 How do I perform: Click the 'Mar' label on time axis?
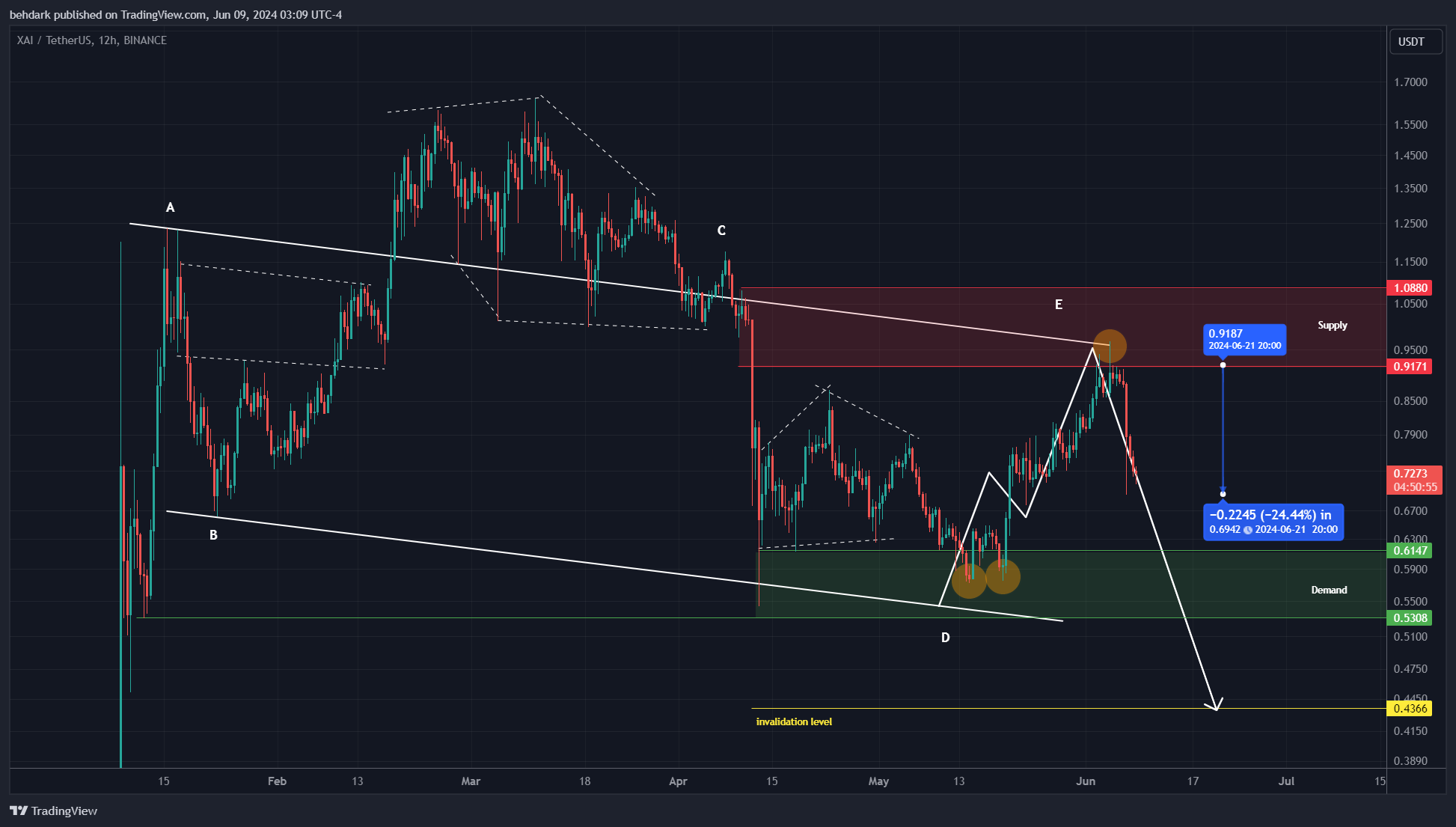pos(471,781)
